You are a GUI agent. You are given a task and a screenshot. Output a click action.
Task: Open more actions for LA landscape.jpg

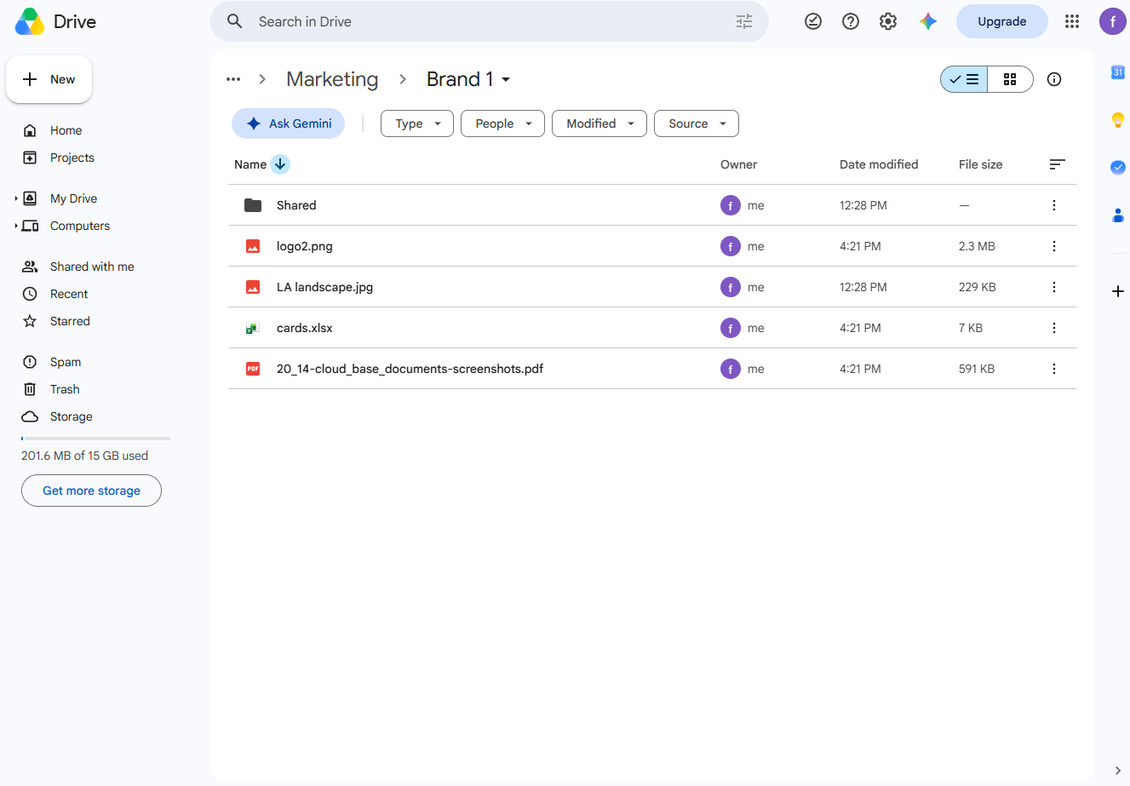(1054, 287)
